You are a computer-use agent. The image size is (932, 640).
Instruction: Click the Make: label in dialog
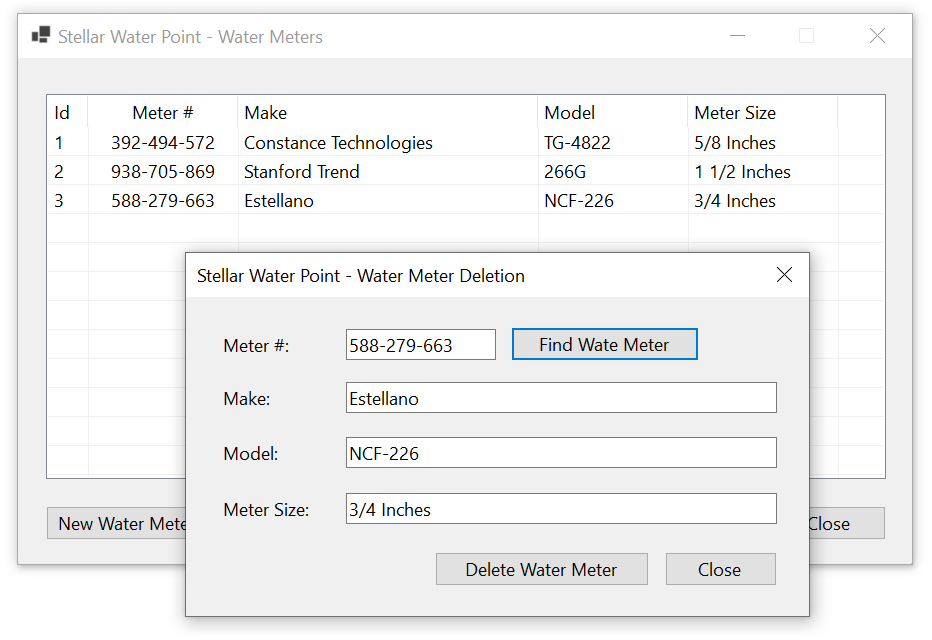pos(247,399)
